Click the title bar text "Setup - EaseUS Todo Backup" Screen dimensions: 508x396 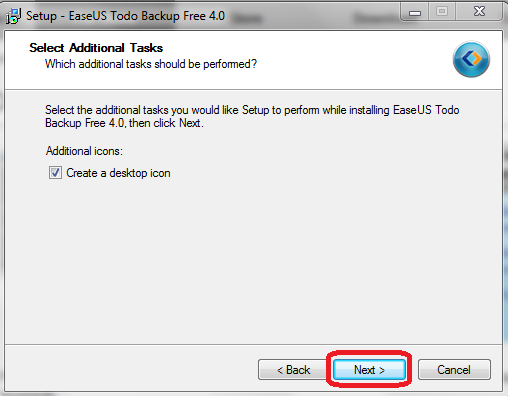[104, 16]
